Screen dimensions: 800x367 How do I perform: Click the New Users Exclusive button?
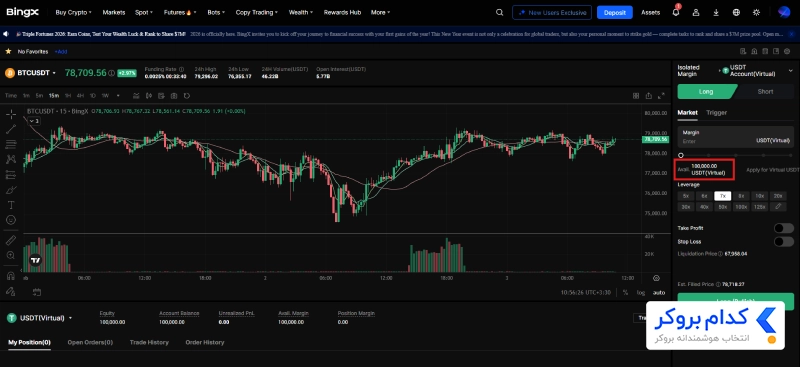[x=552, y=12]
